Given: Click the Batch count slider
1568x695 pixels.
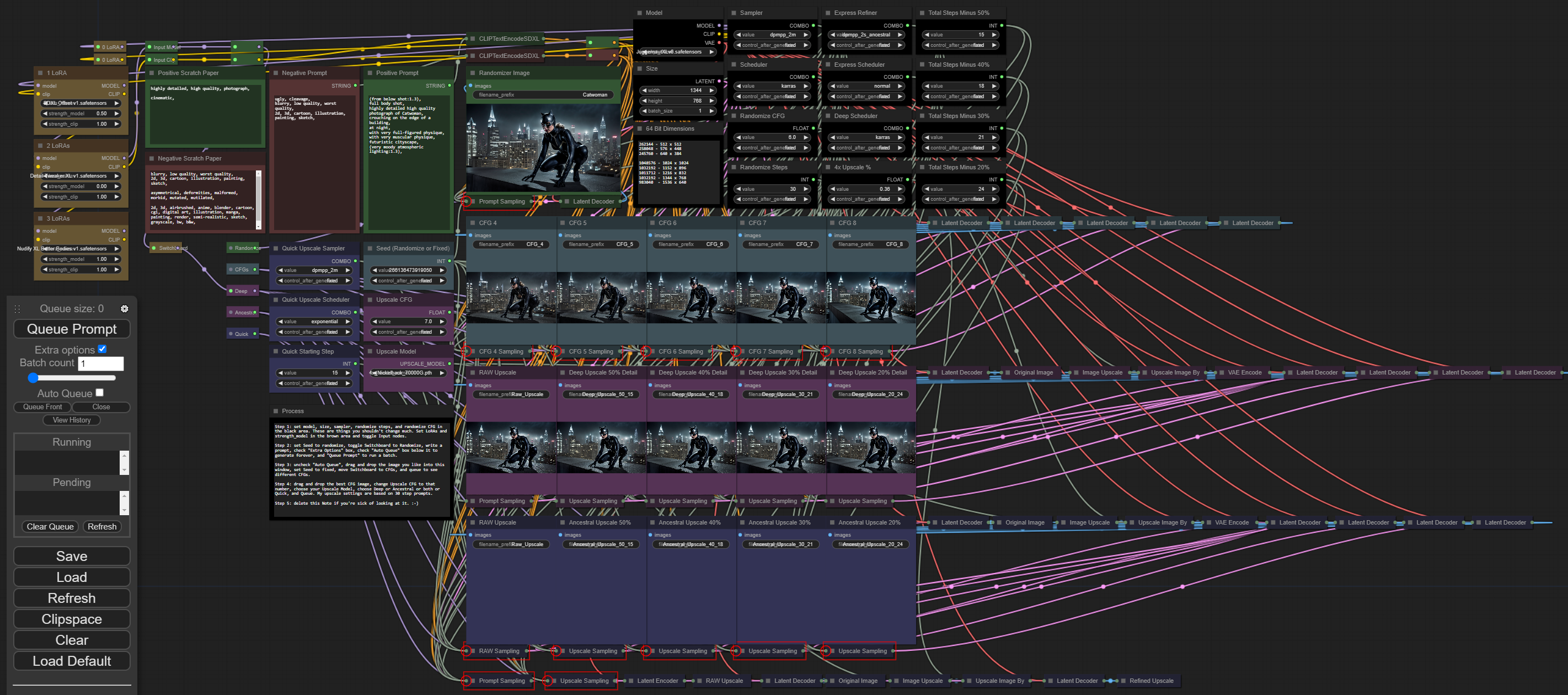Looking at the screenshot, I should click(72, 378).
